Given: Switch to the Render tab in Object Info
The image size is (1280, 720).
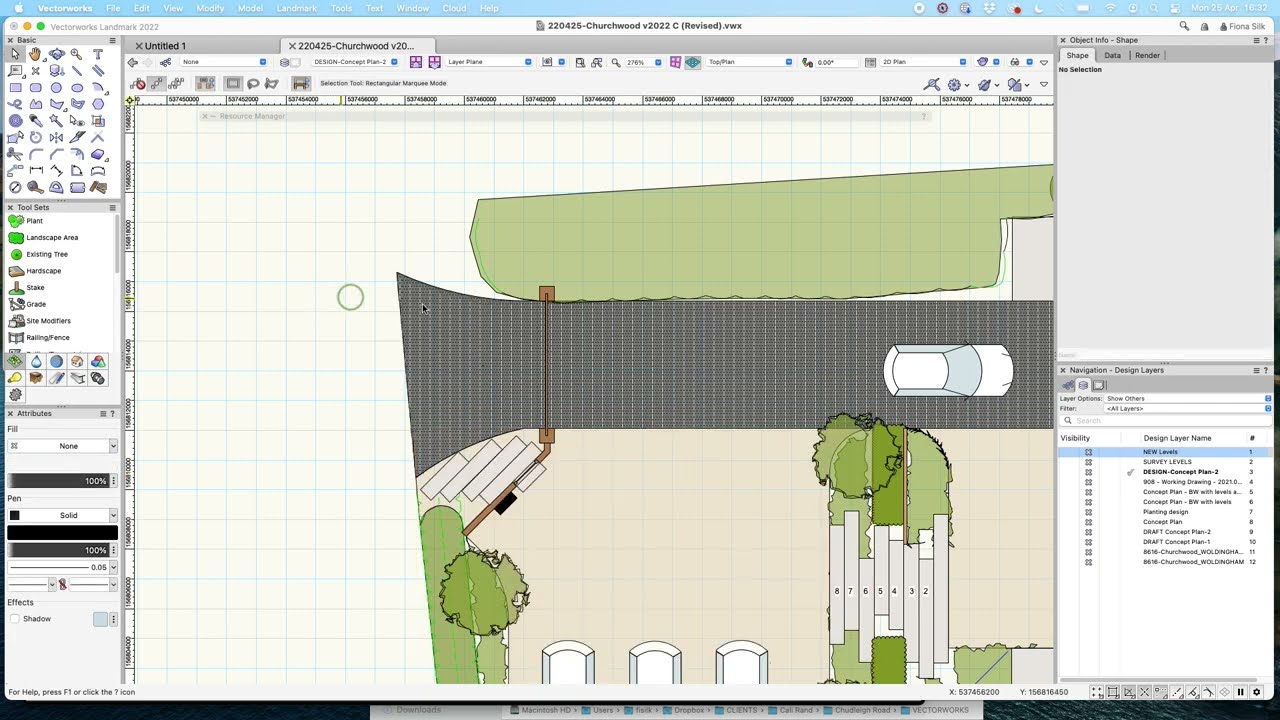Looking at the screenshot, I should [1147, 55].
